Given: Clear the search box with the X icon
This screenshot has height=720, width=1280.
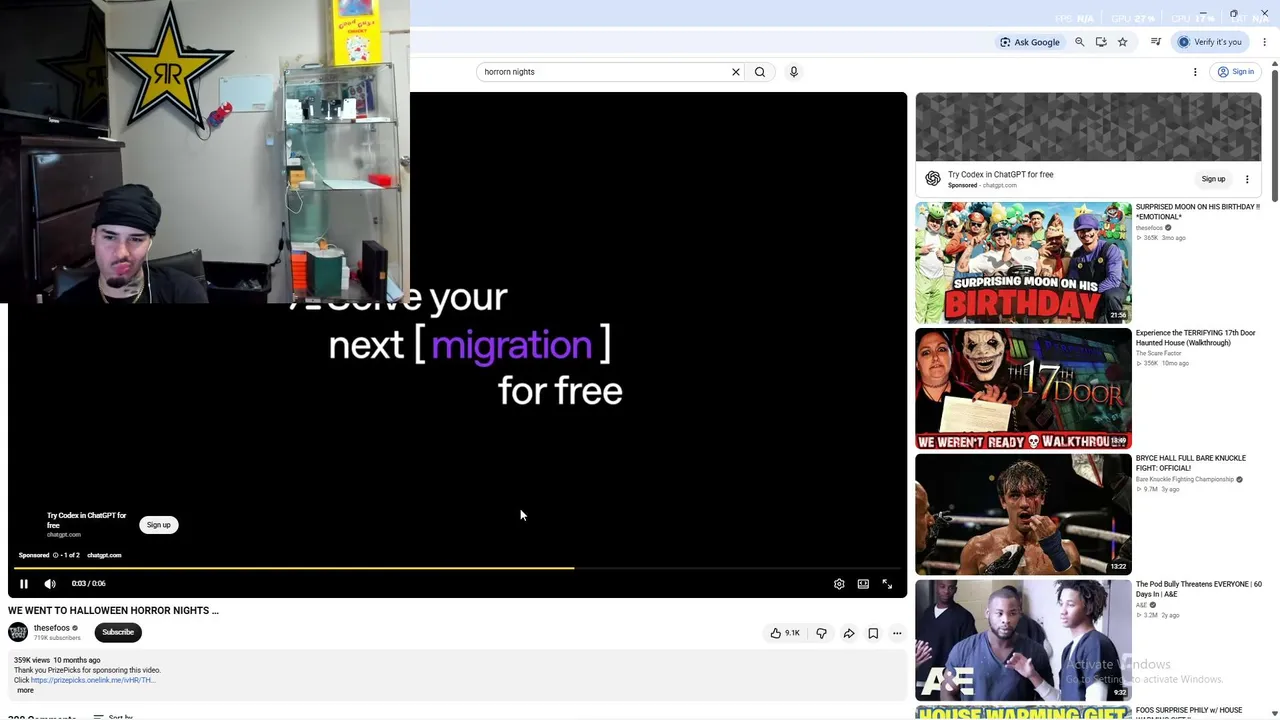Looking at the screenshot, I should [736, 72].
